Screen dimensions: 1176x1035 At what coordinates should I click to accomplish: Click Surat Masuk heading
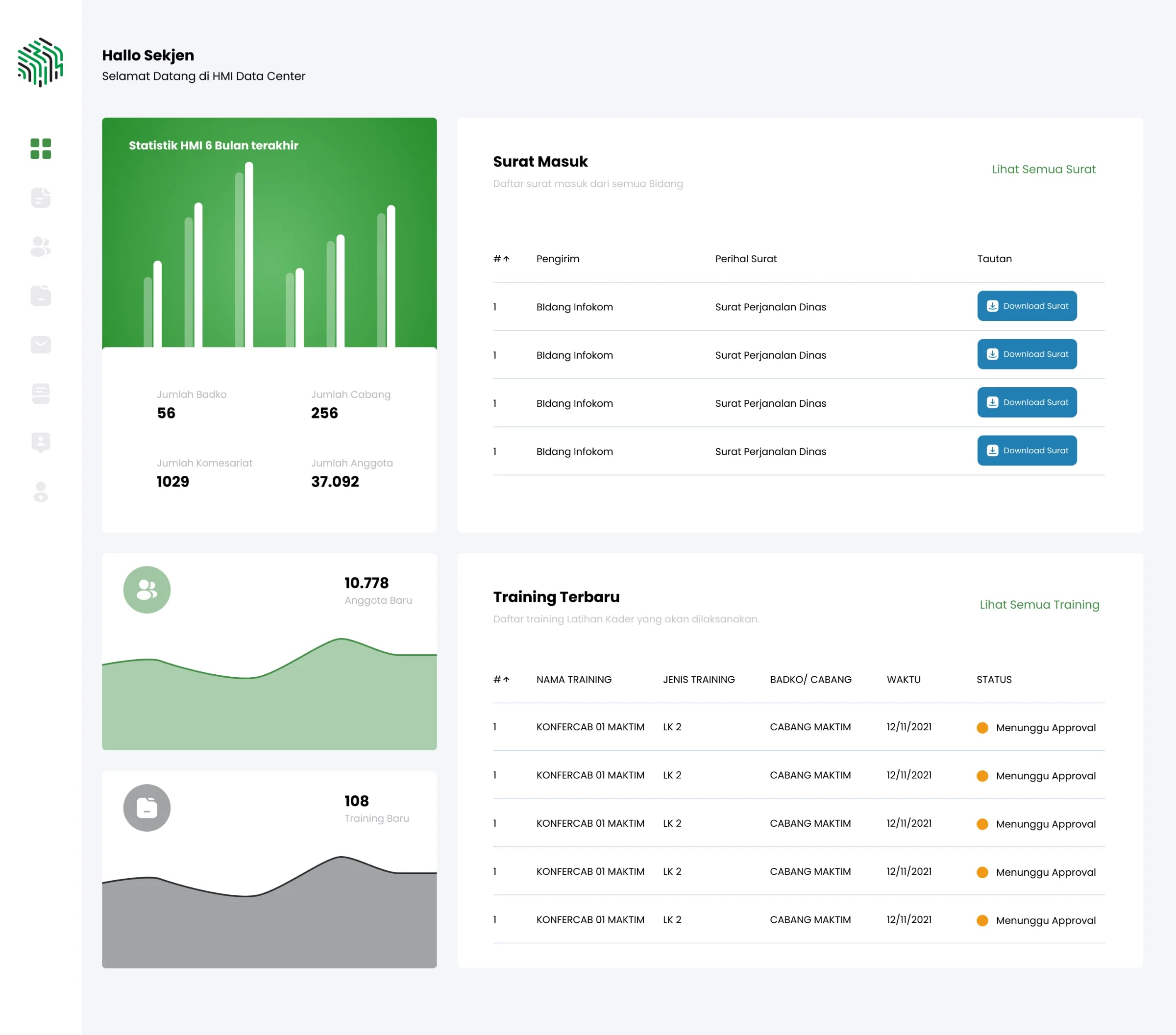[540, 162]
